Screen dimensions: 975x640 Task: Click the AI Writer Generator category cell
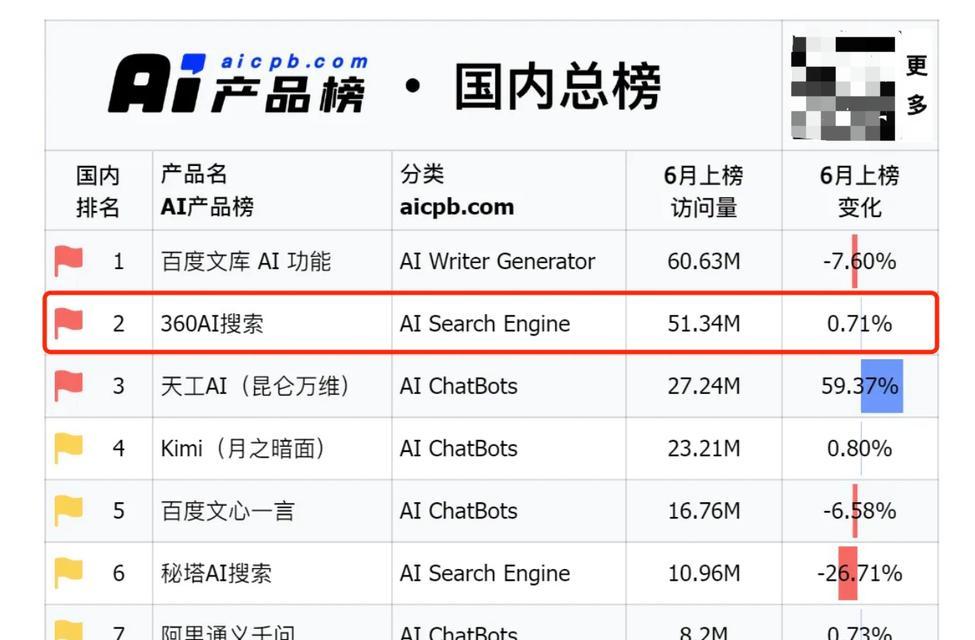(x=497, y=261)
